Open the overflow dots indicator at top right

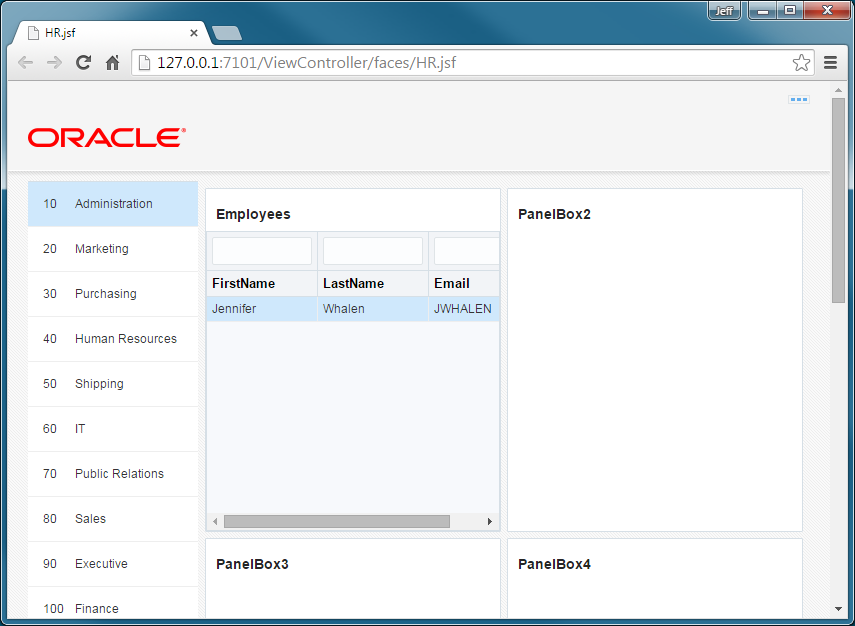point(799,100)
